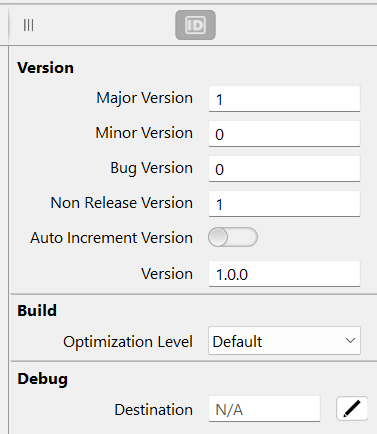Click into the Non Release Version field
The width and height of the screenshot is (377, 434).
pos(284,204)
